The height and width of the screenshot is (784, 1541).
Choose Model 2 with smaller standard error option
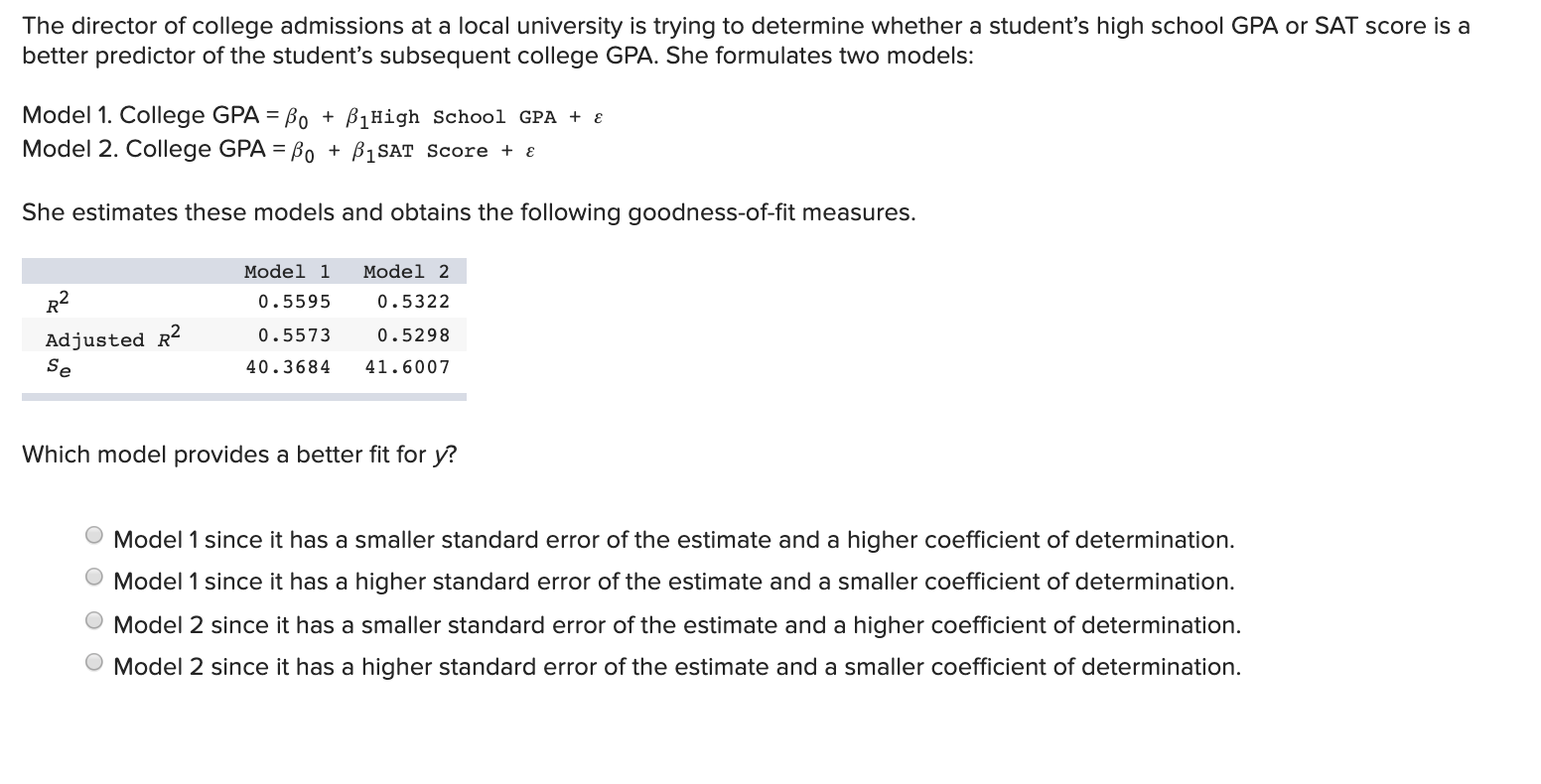(94, 618)
